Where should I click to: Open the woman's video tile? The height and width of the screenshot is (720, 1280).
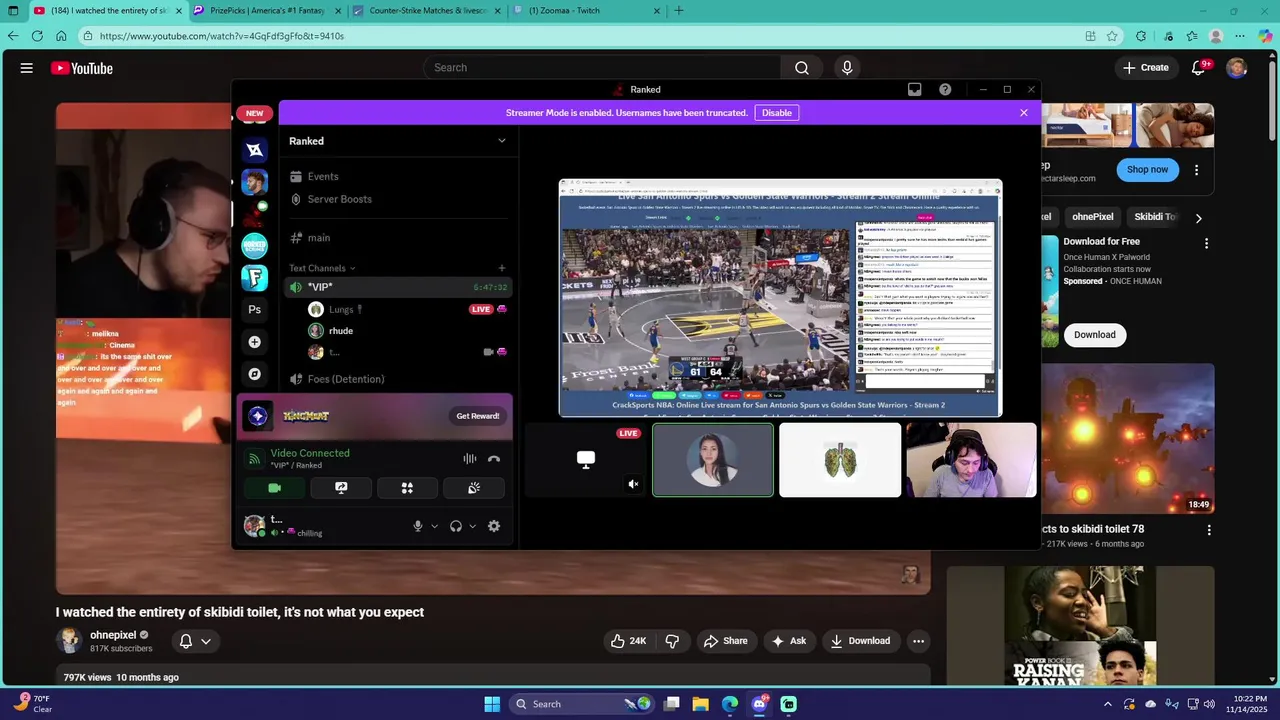pyautogui.click(x=713, y=460)
